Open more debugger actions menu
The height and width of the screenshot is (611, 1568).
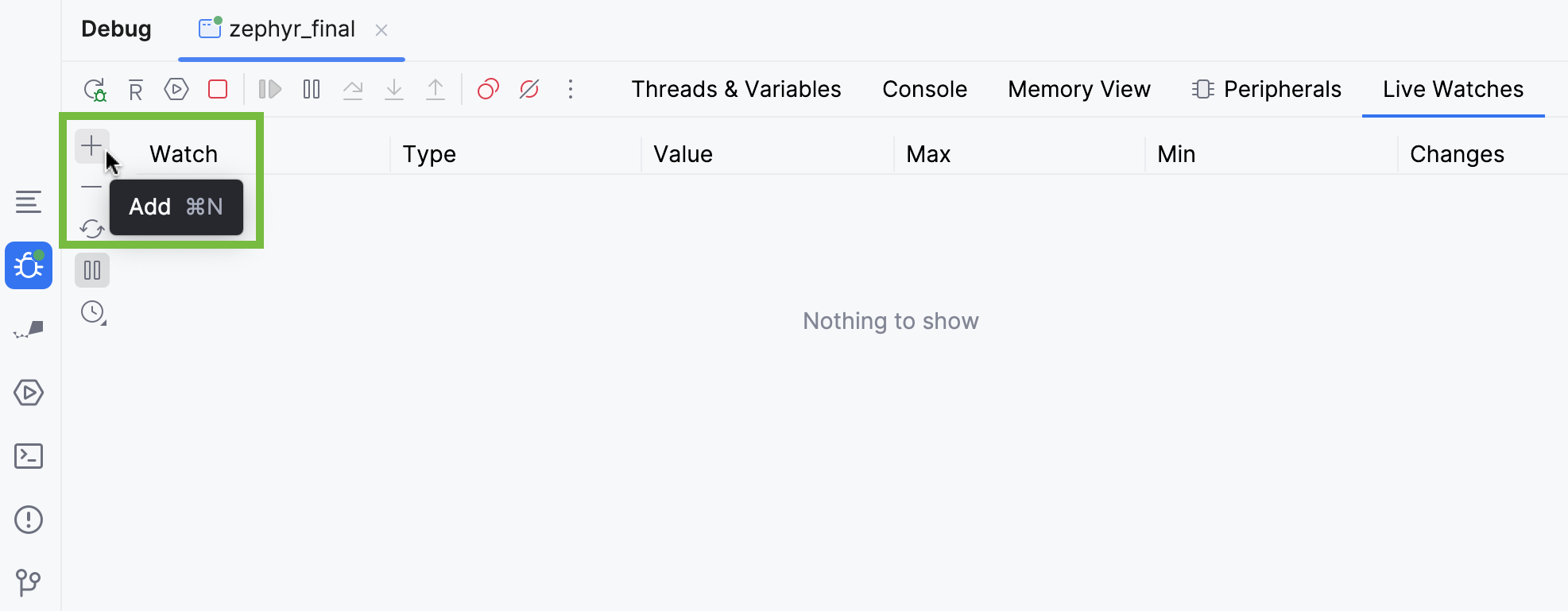571,89
